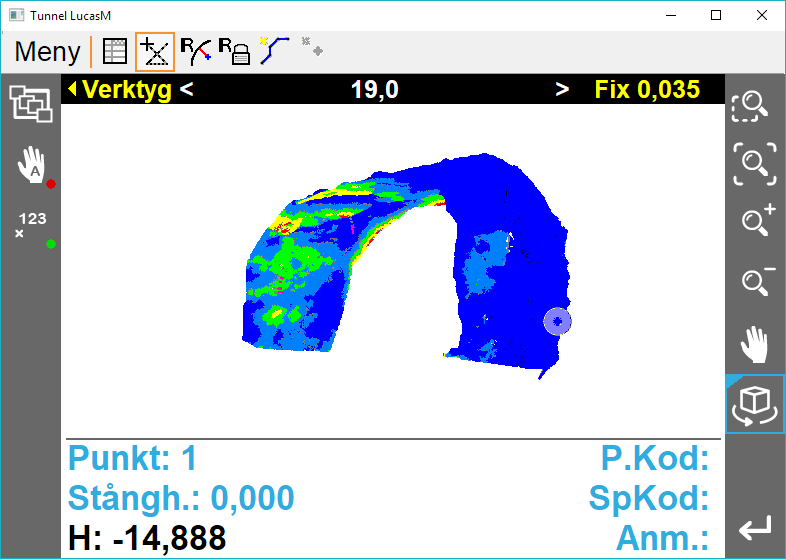This screenshot has height=559, width=786.
Task: Toggle the automatic hand mode with red dot
Action: coord(33,167)
